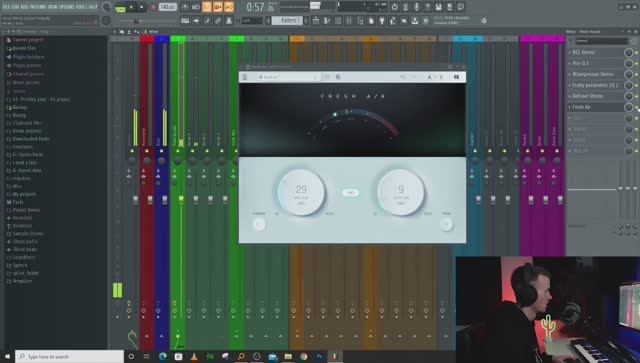Toggle wait-for-input-to-start recording icon
Screen dimensions: 640x363
[196, 7]
